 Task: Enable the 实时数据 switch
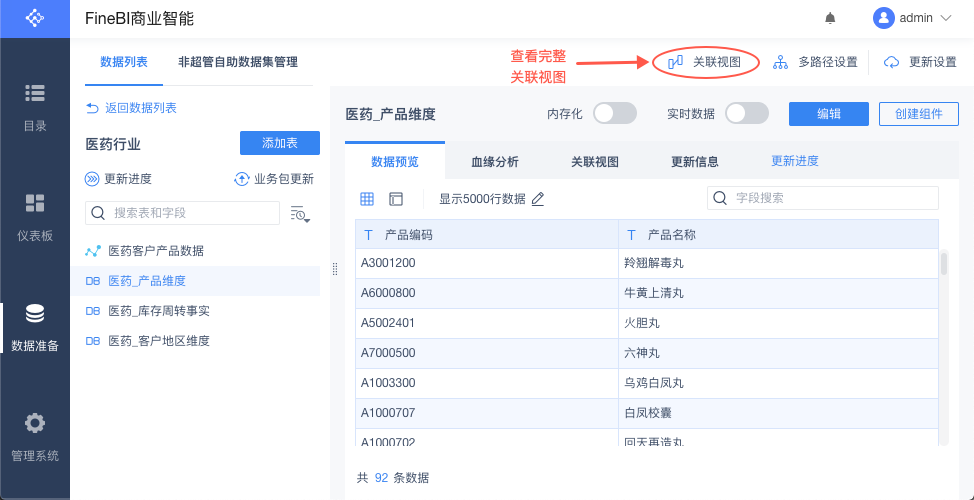[746, 114]
